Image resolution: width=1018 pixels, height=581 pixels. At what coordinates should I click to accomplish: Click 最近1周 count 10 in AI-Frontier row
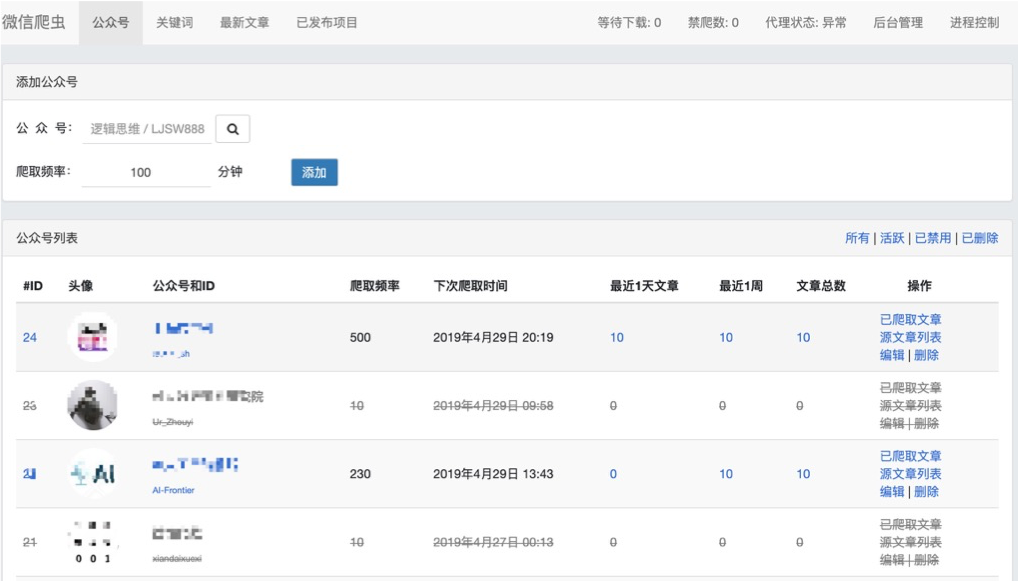726,474
